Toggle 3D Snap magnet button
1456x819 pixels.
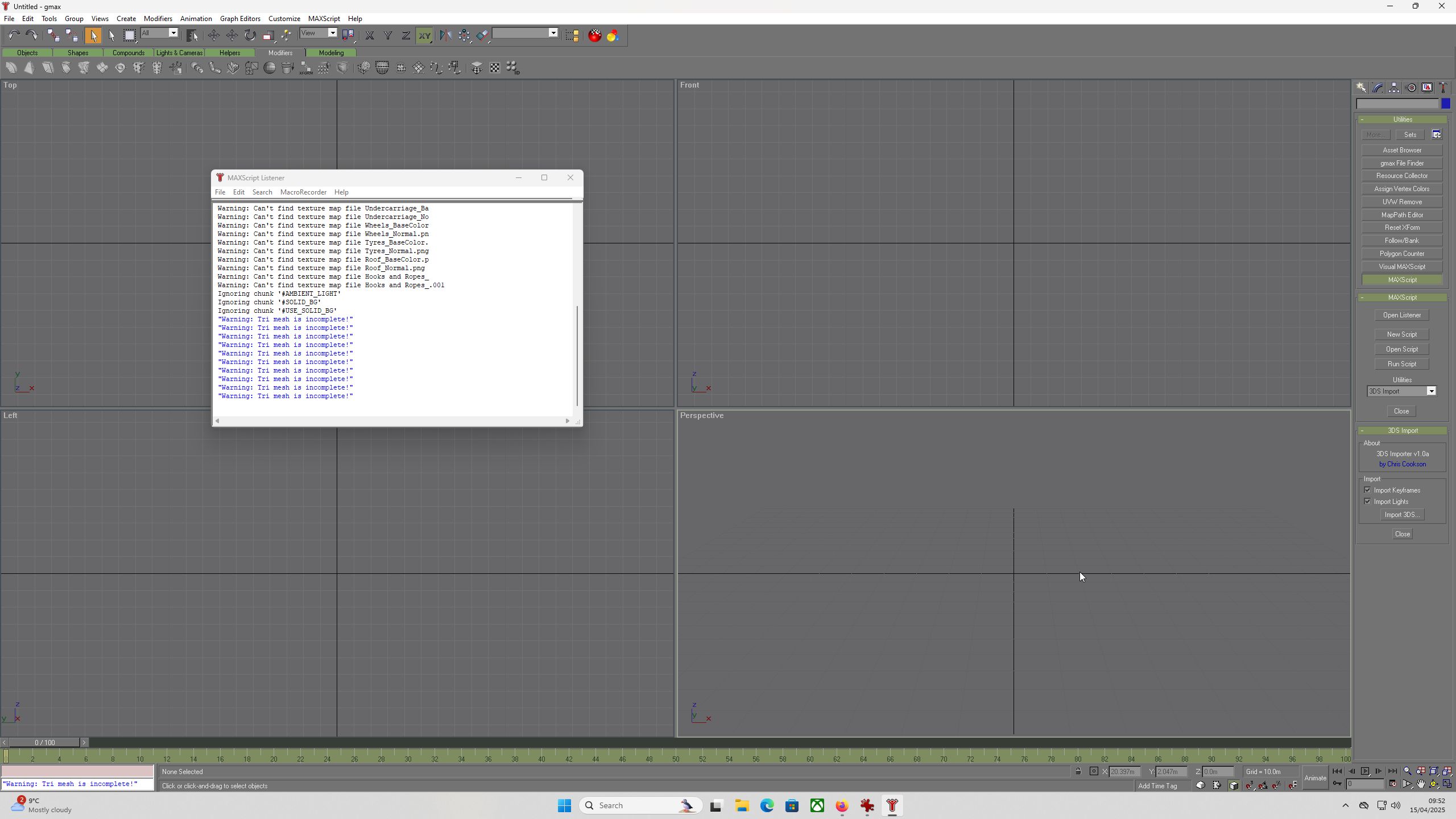point(1250,785)
